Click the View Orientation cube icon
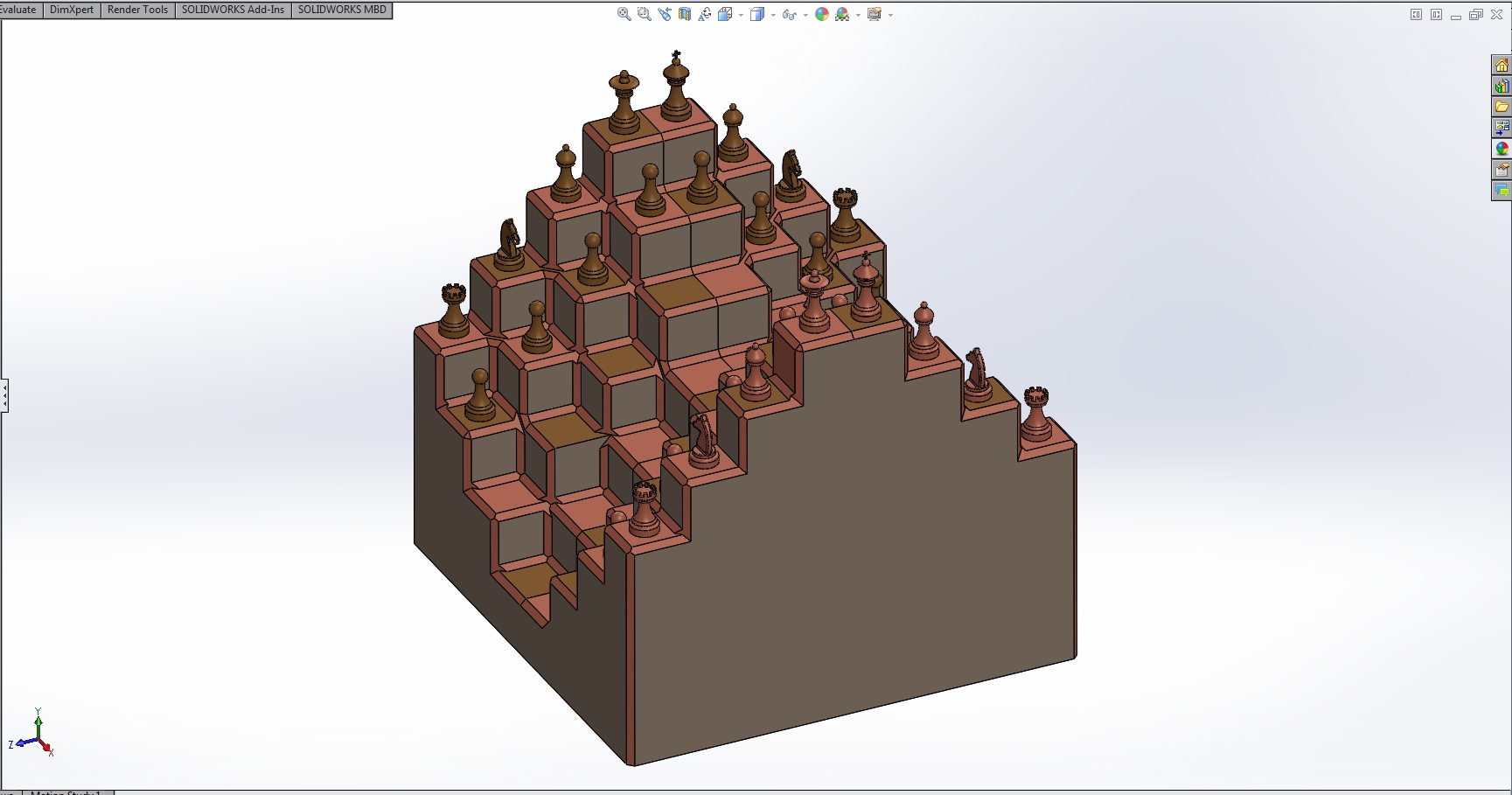This screenshot has width=1512, height=795. (x=725, y=14)
